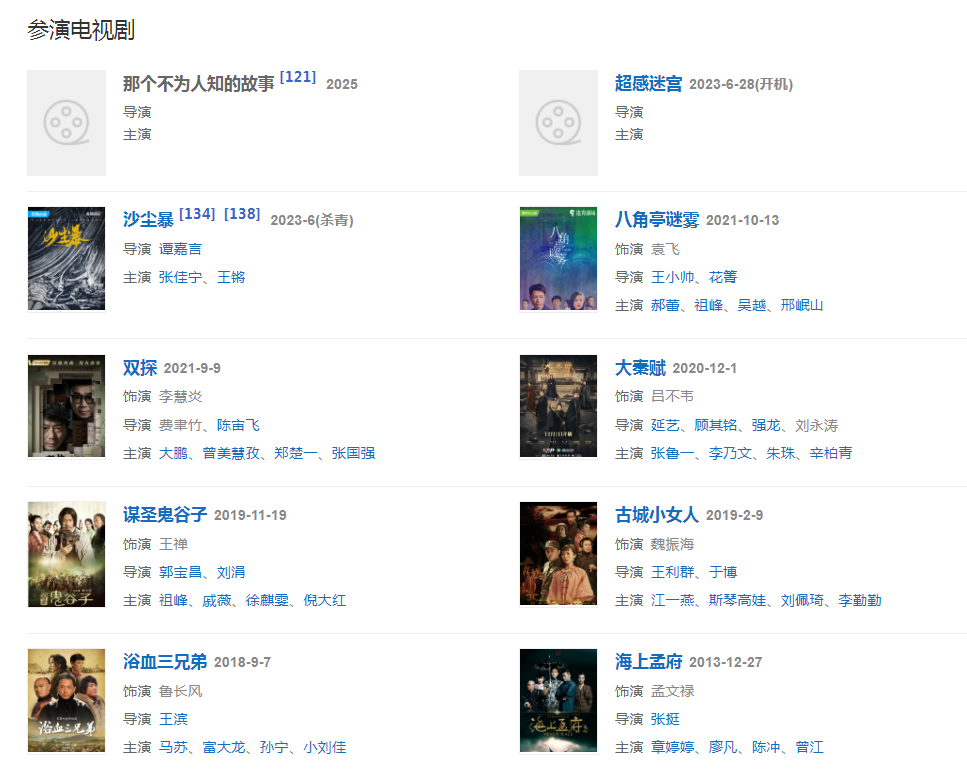
Task: Open director 张挺's link
Action: coord(665,719)
